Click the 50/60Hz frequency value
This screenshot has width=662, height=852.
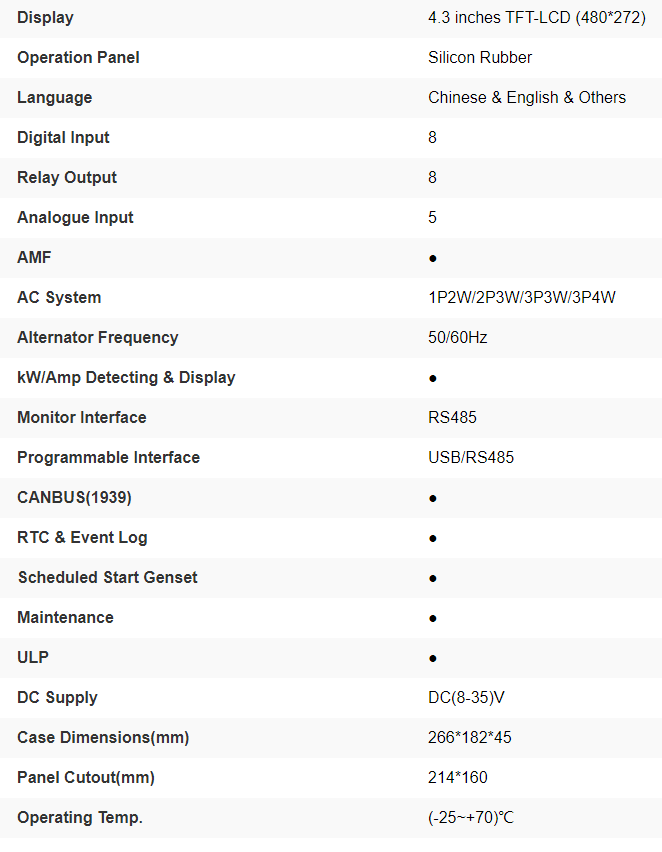point(458,337)
